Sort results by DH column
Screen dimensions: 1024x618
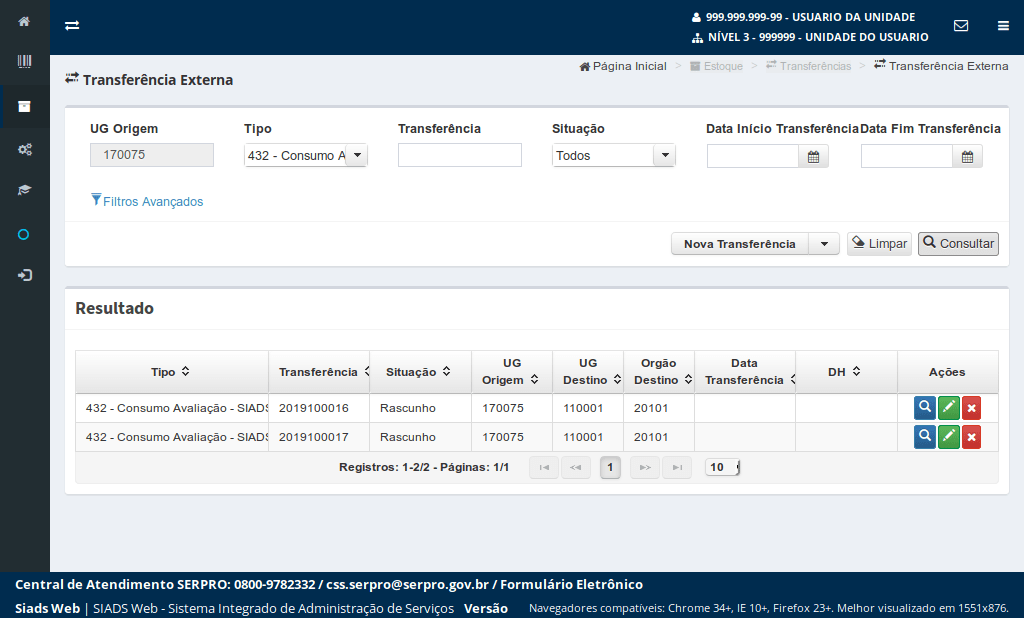856,371
